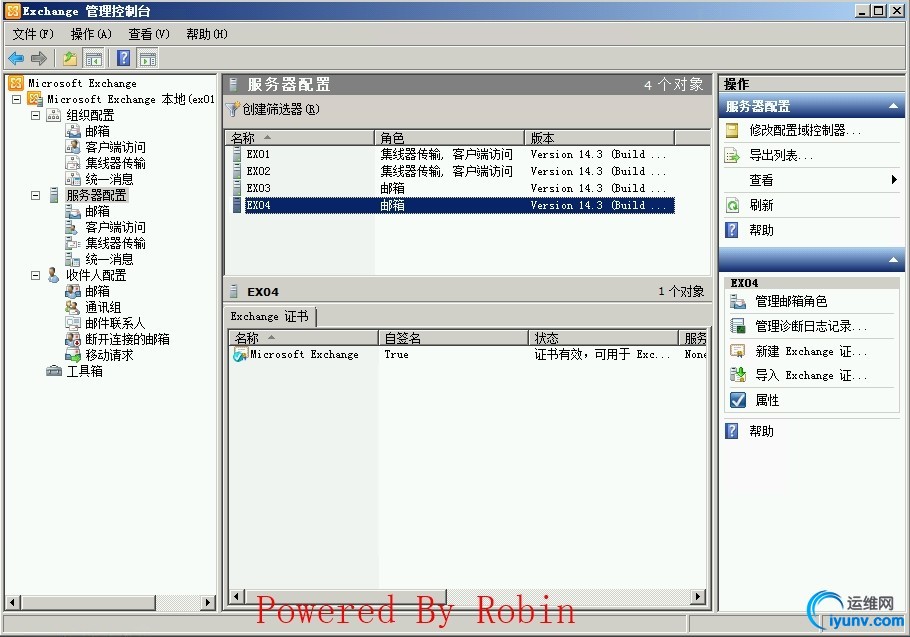This screenshot has width=910, height=637.
Task: Open the 文件(F) menu
Action: 32,34
